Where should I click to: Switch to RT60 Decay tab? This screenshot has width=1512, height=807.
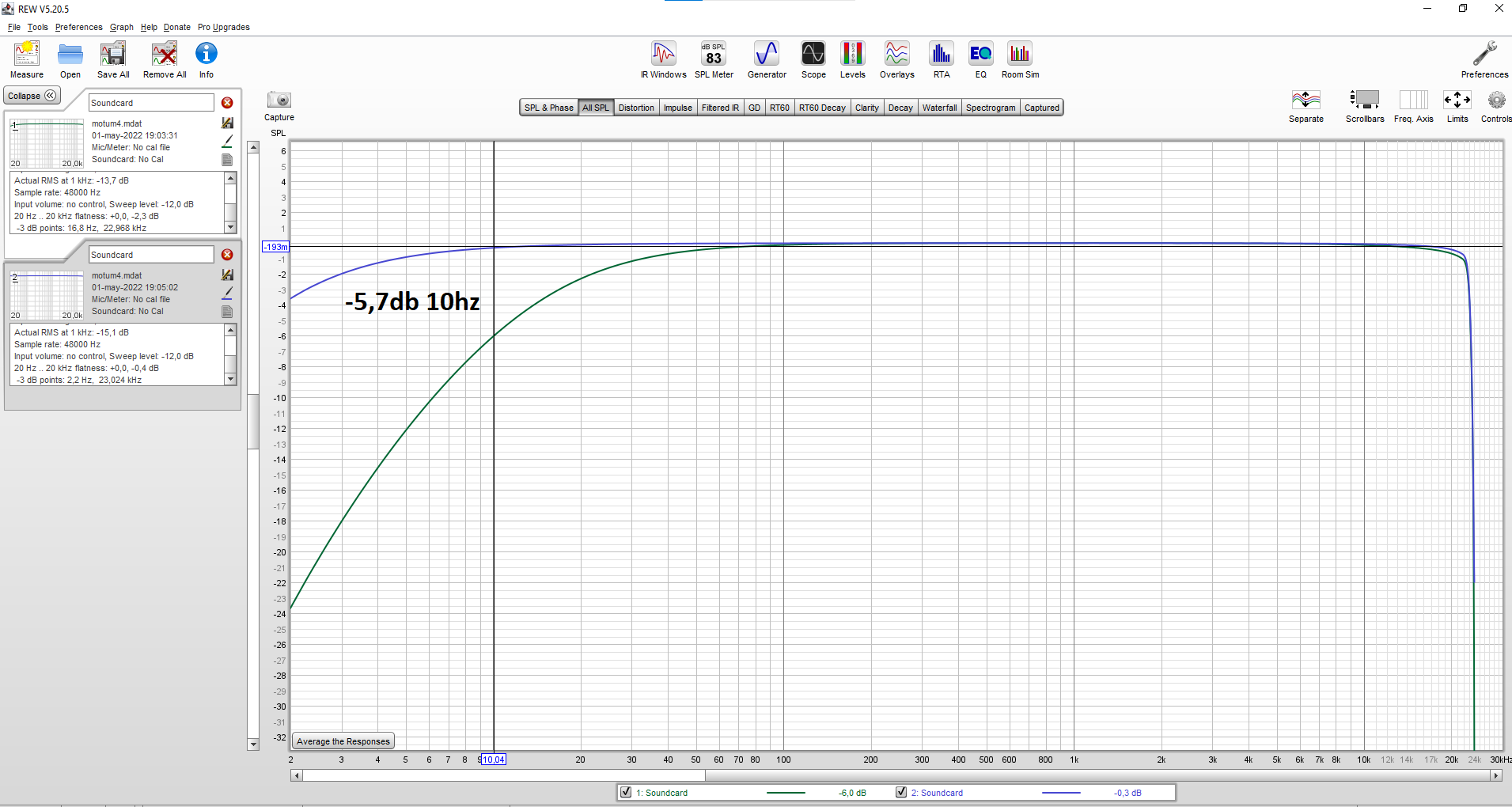(822, 108)
